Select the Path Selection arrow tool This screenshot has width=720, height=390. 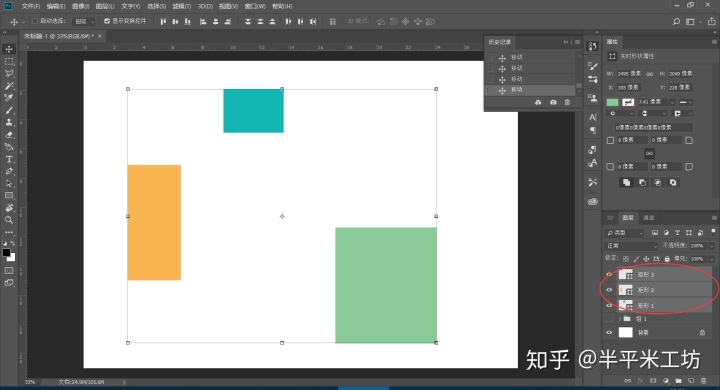(9, 183)
